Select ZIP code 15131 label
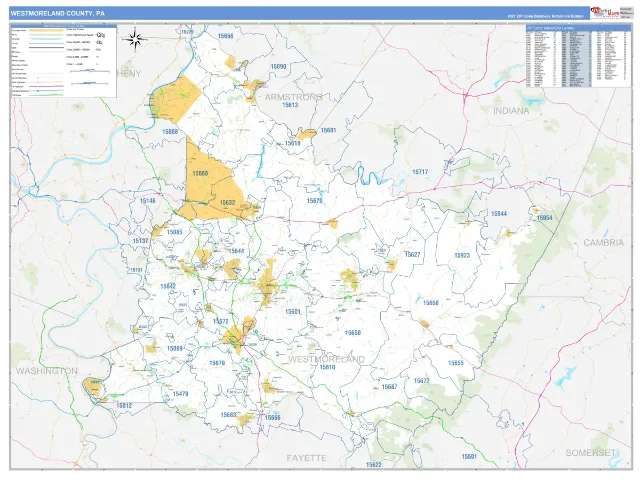Image resolution: width=640 pixels, height=480 pixels. pyautogui.click(x=136, y=270)
